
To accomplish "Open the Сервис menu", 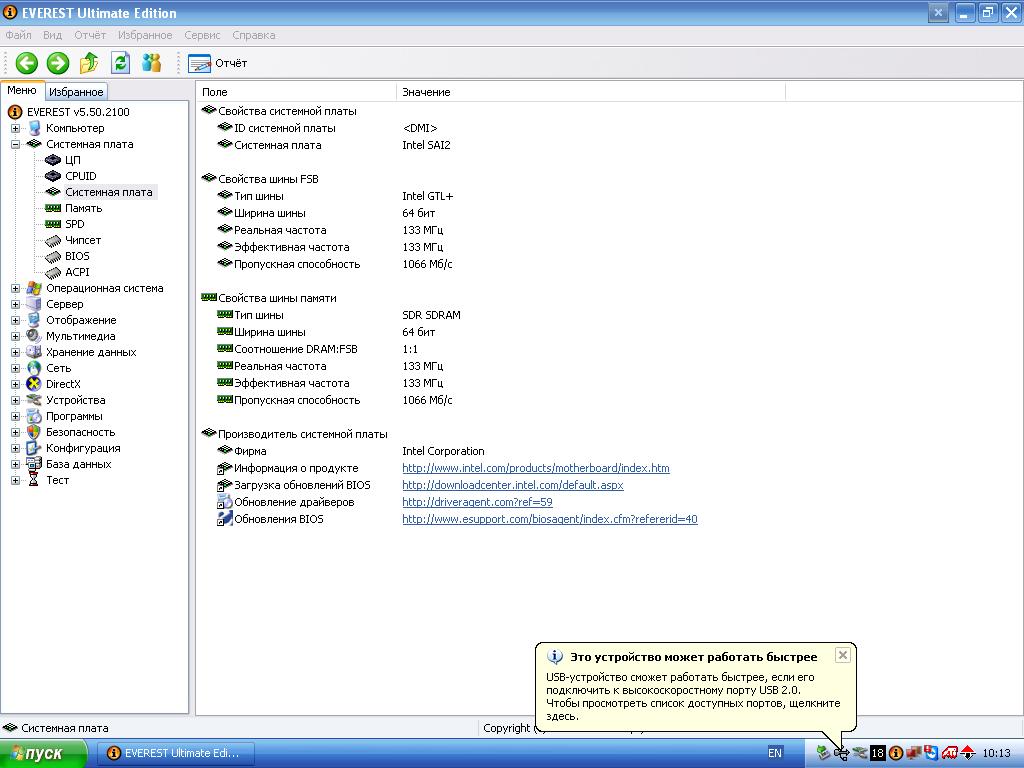I will tap(202, 35).
